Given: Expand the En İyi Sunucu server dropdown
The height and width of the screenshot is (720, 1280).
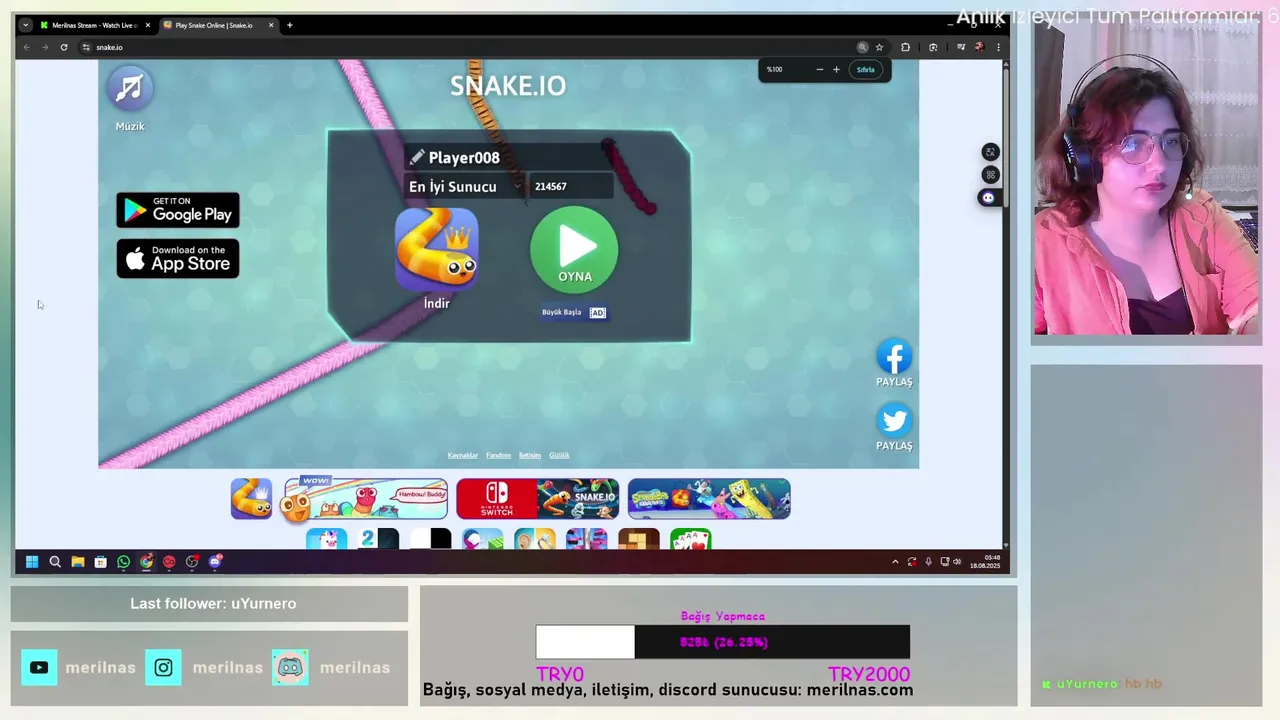Looking at the screenshot, I should [465, 186].
